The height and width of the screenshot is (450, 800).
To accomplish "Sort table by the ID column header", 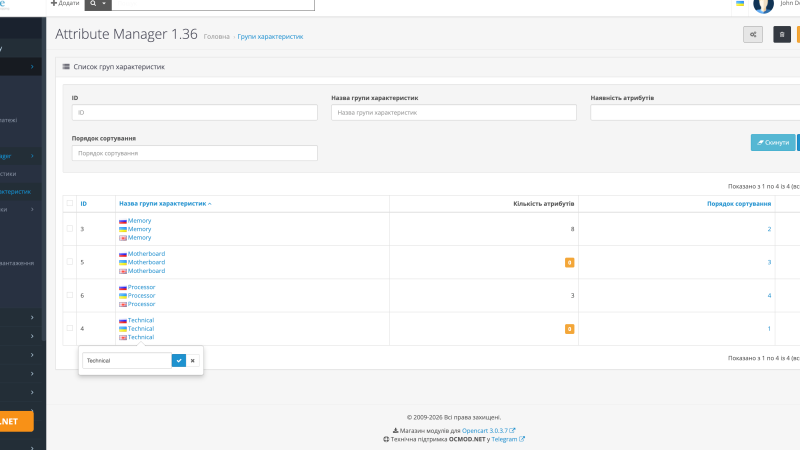I will (84, 204).
